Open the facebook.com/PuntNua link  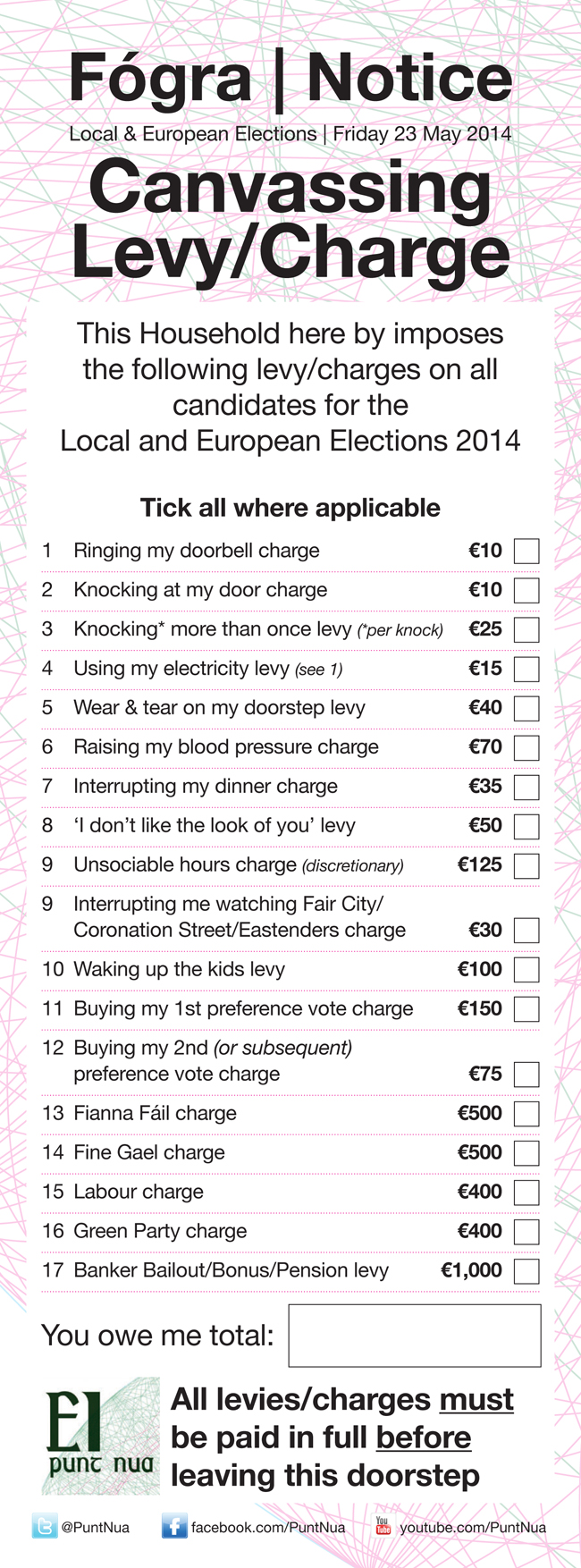pos(268,1528)
